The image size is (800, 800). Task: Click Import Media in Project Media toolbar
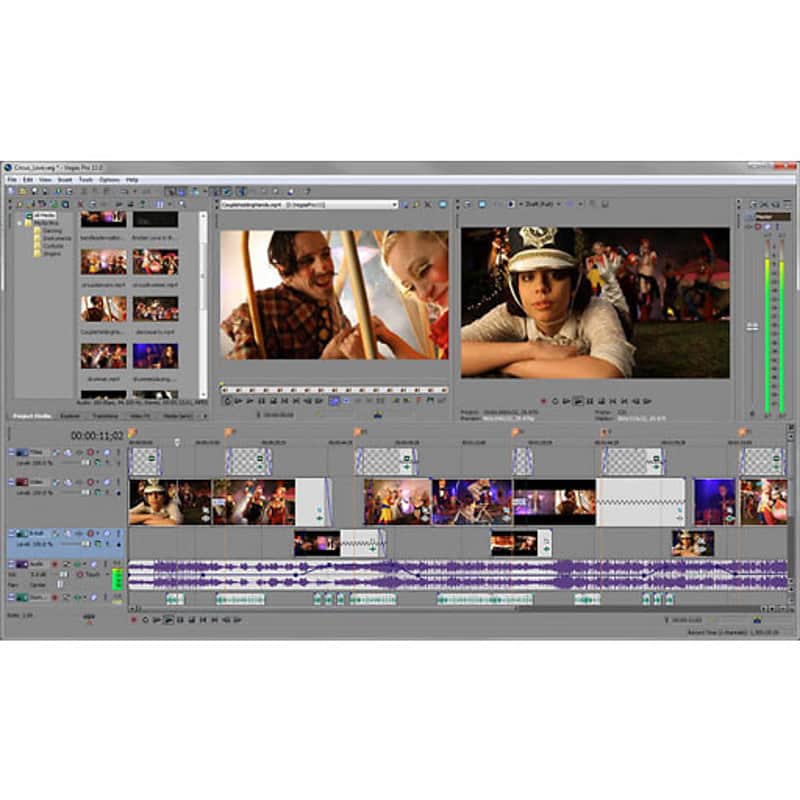tap(19, 204)
